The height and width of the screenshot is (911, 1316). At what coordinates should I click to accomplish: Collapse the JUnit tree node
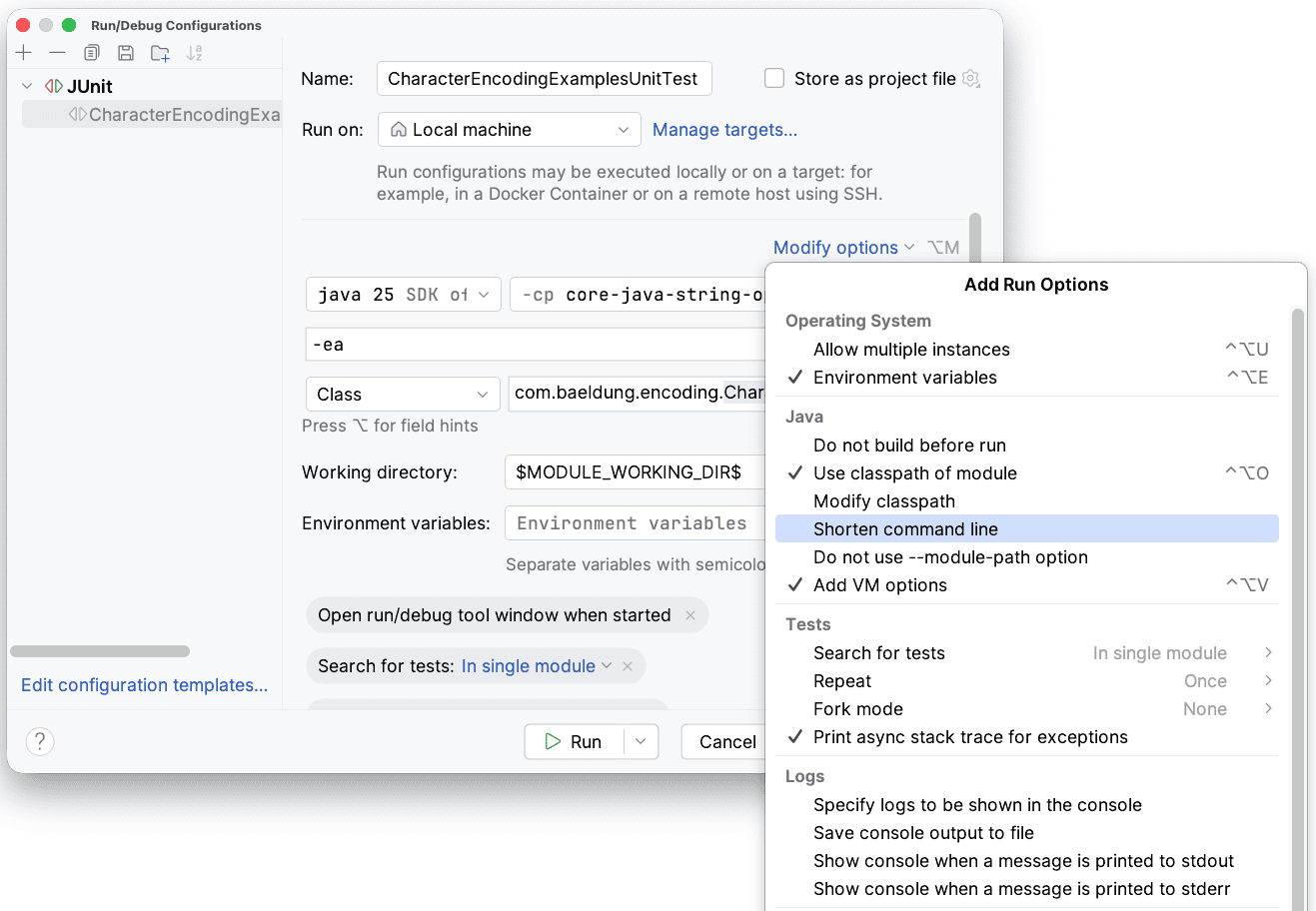tap(27, 87)
